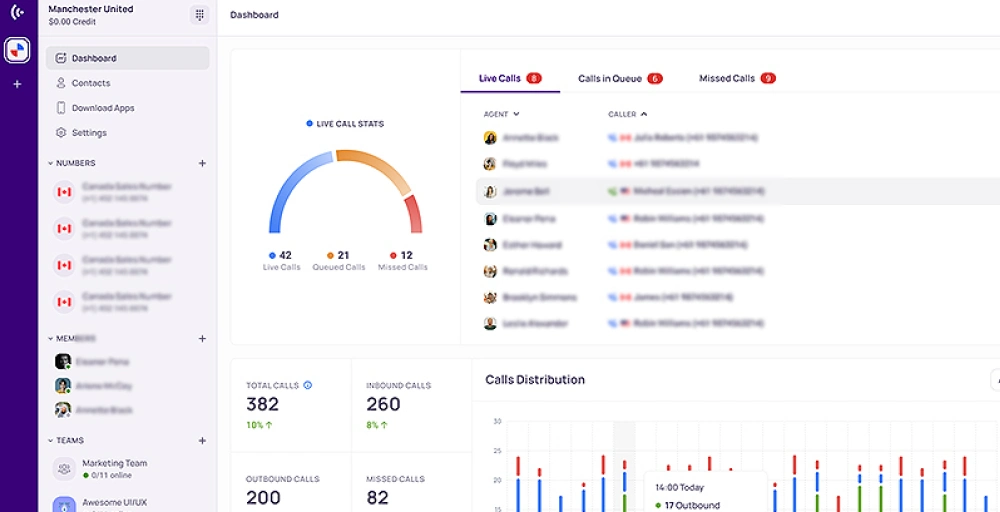
Task: Click the KrispCall logo at top left
Action: coord(17,13)
